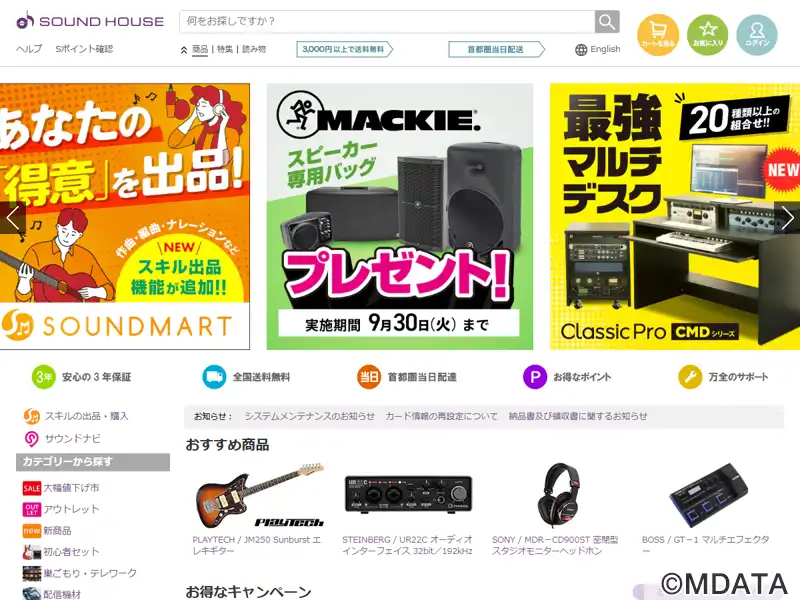Focus the product search field
This screenshot has width=800, height=600.
[x=387, y=21]
